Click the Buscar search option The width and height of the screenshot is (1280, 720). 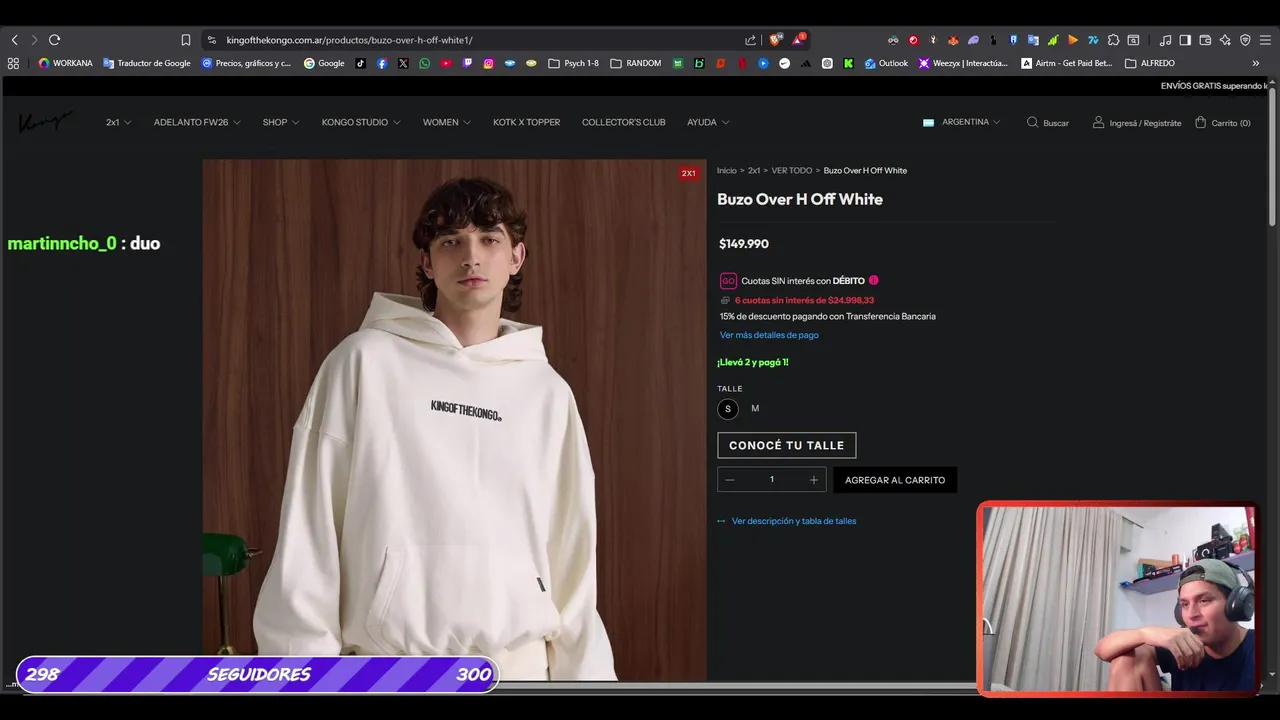1047,123
